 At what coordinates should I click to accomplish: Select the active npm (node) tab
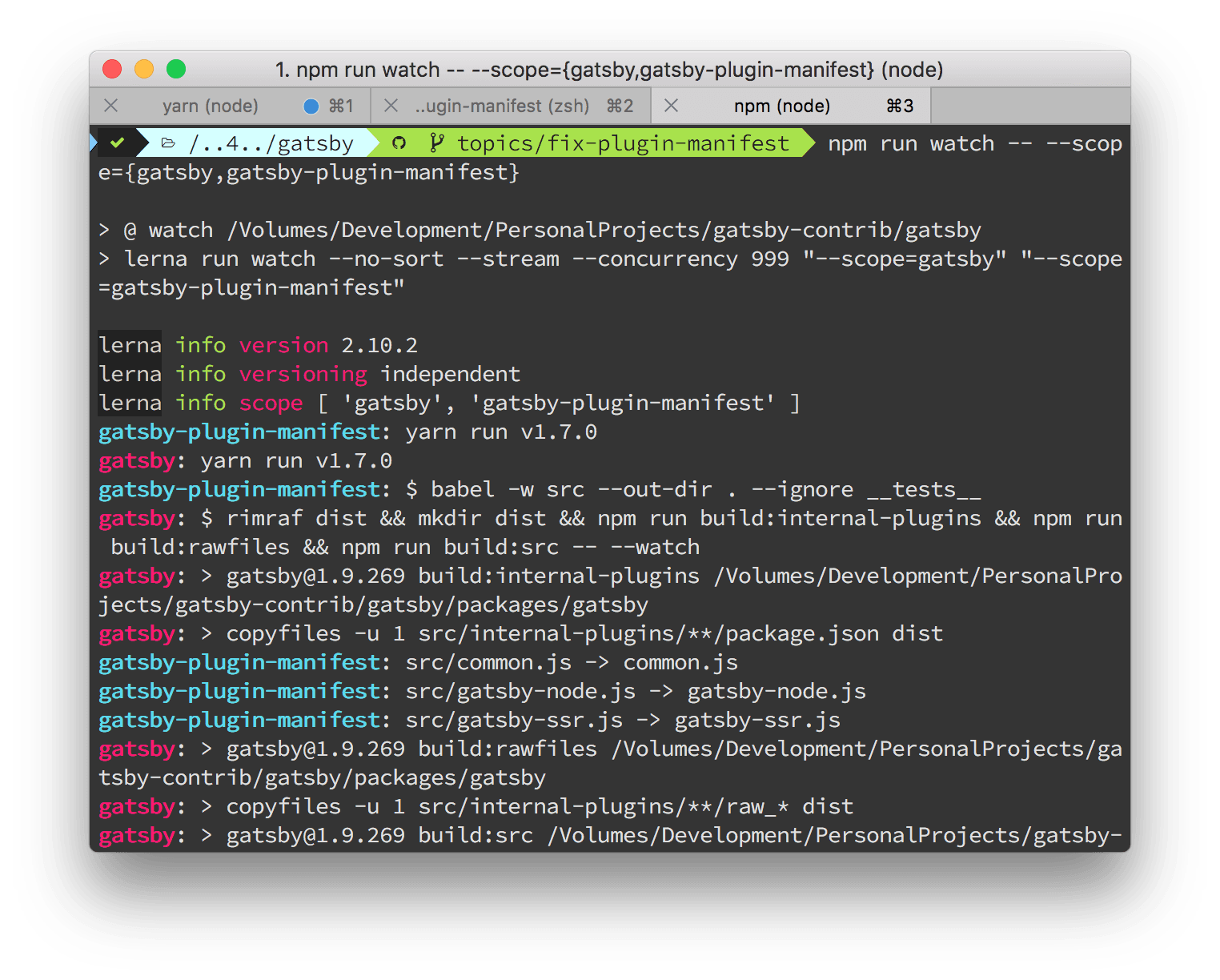pyautogui.click(x=781, y=105)
